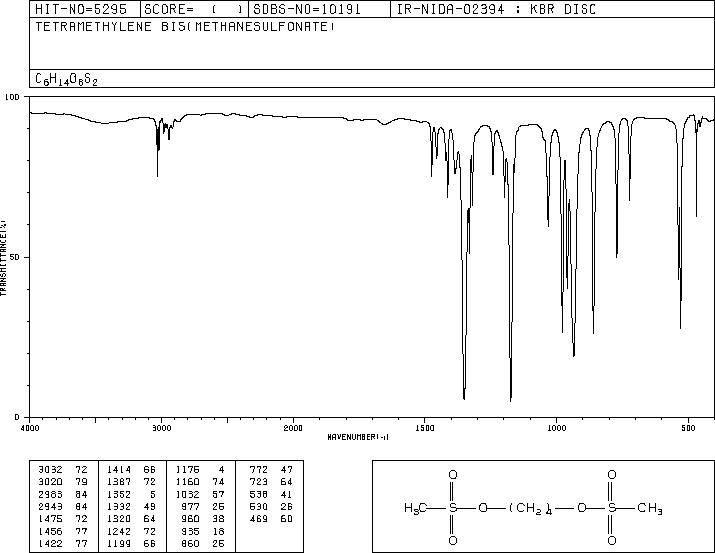Click the 100 label on the transmittance axis
Image resolution: width=715 pixels, height=553 pixels.
click(12, 97)
